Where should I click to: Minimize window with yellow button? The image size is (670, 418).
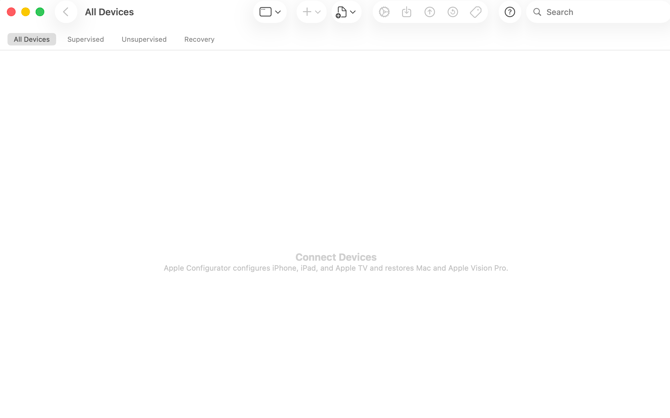pyautogui.click(x=26, y=12)
